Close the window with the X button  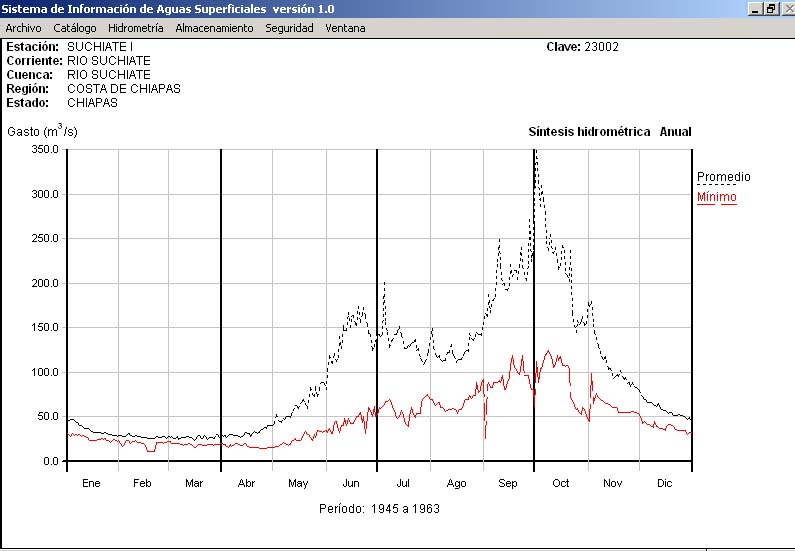(x=786, y=8)
